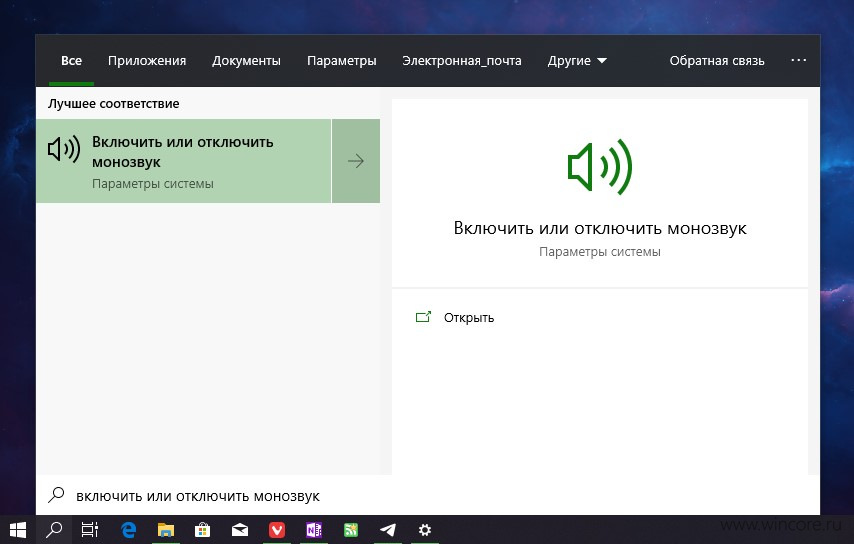Image resolution: width=854 pixels, height=544 pixels.
Task: Click Параметры системы text in preview pane
Action: 600,252
